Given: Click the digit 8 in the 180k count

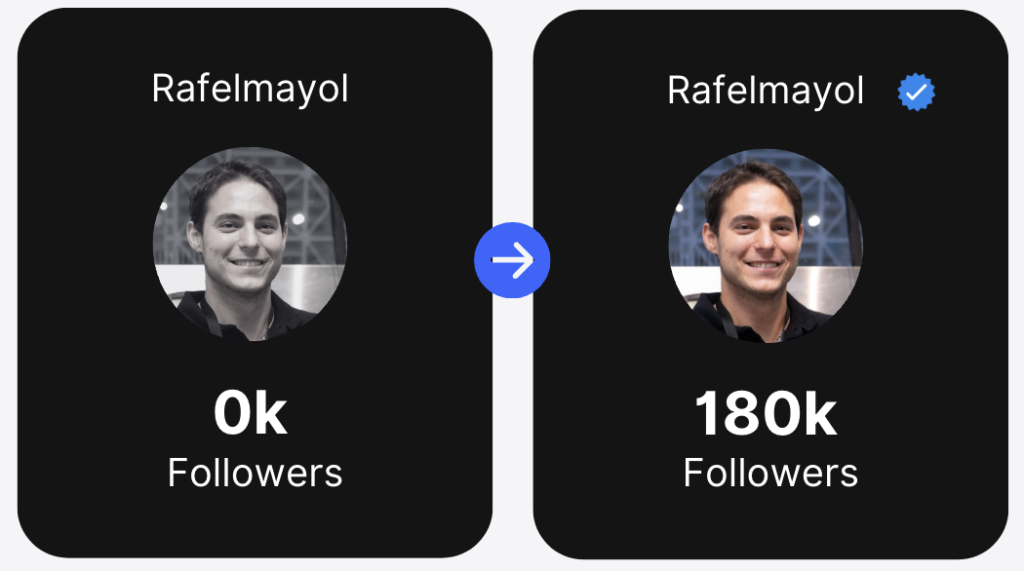Looking at the screenshot, I should pyautogui.click(x=743, y=413).
